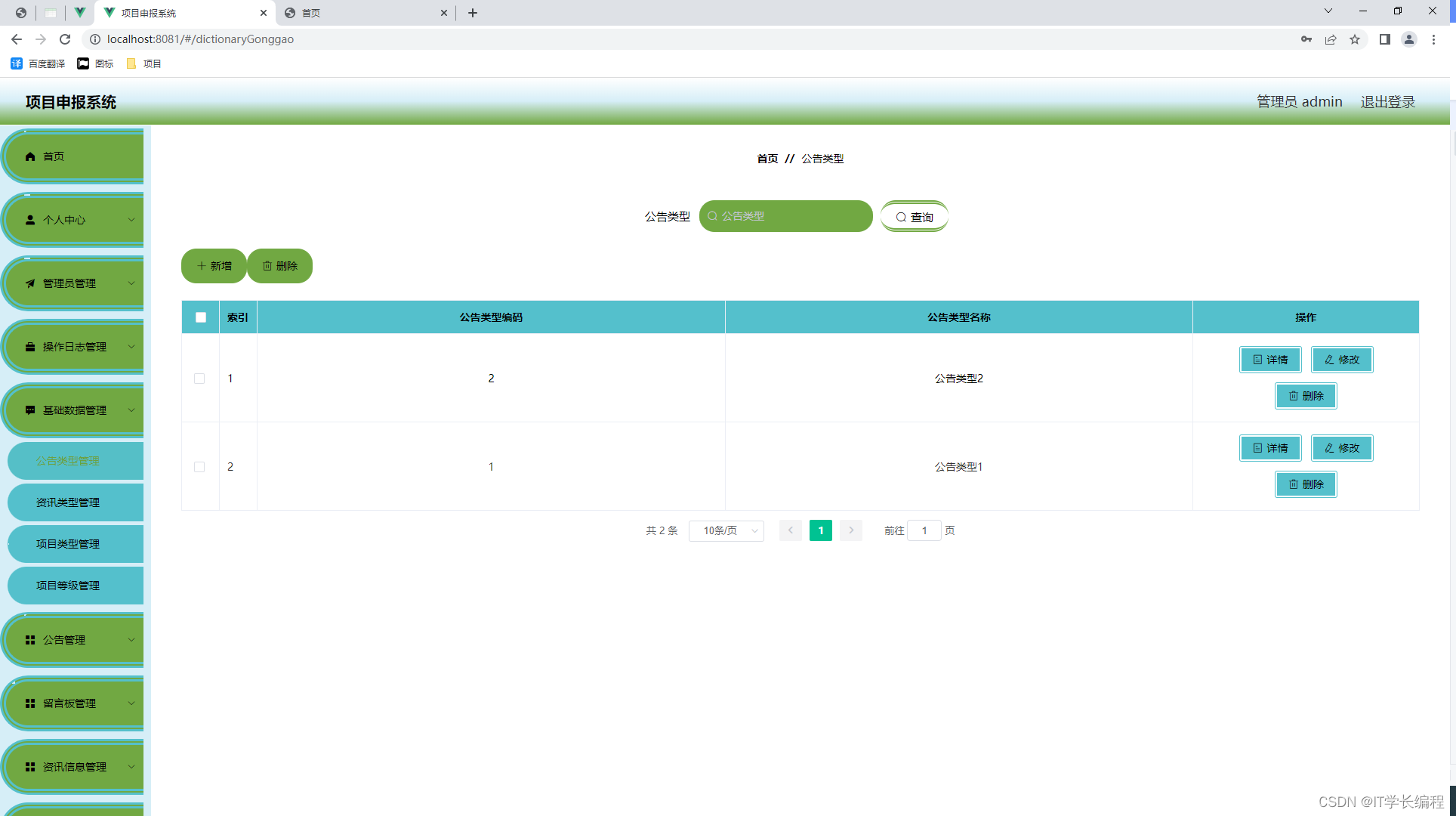Viewport: 1456px width, 816px height.
Task: Click 修改 for row 公告类型2
Action: (x=1342, y=360)
